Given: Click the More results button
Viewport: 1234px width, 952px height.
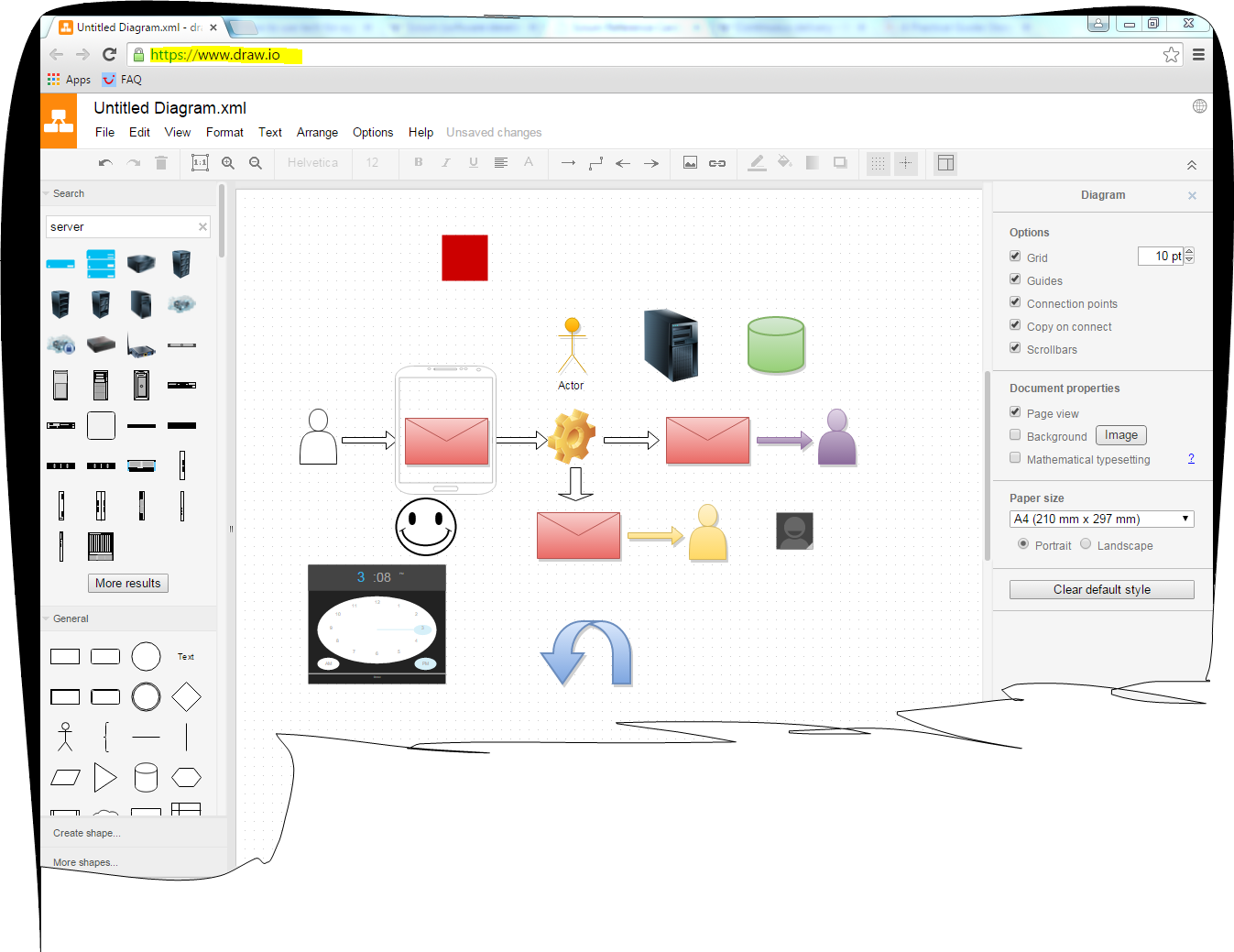Looking at the screenshot, I should click(x=127, y=583).
